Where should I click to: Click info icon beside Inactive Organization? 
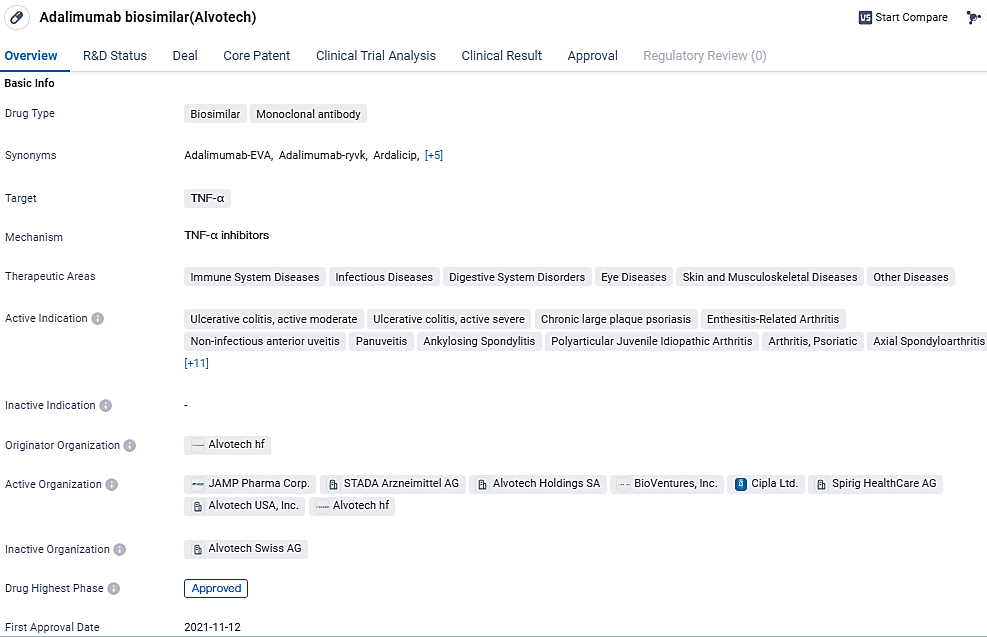[x=120, y=550]
